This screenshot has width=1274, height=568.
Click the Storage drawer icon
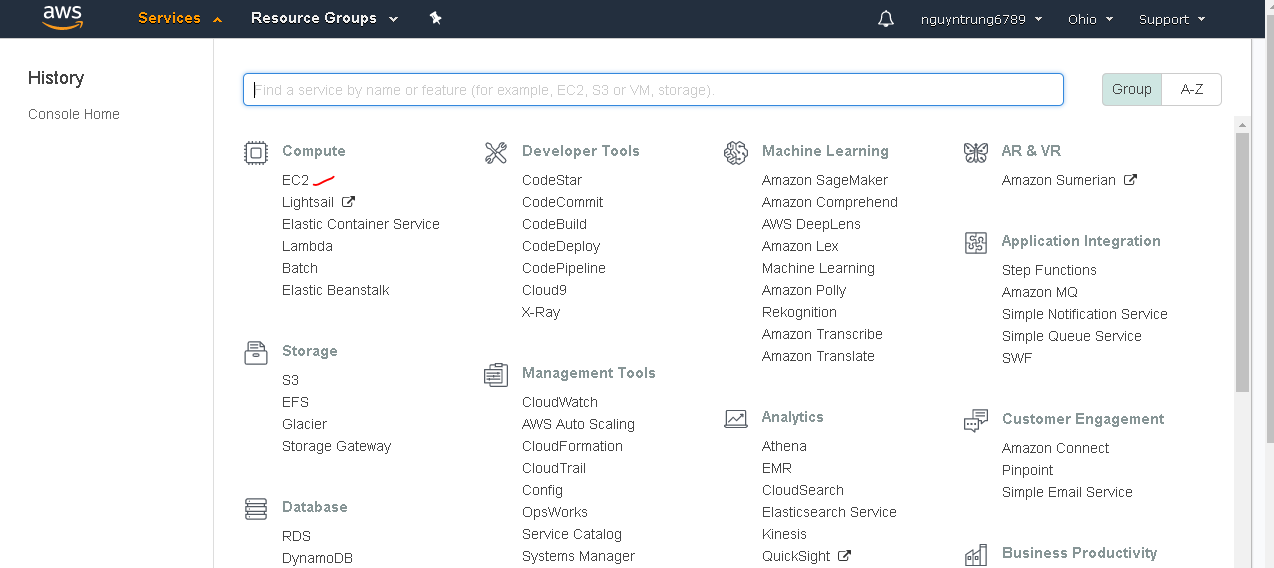(x=256, y=352)
